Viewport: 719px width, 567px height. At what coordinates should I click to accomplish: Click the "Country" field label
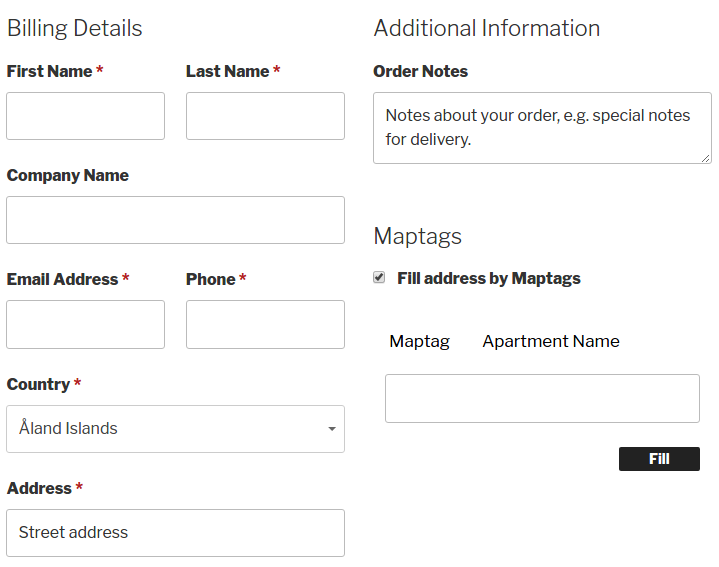point(38,384)
